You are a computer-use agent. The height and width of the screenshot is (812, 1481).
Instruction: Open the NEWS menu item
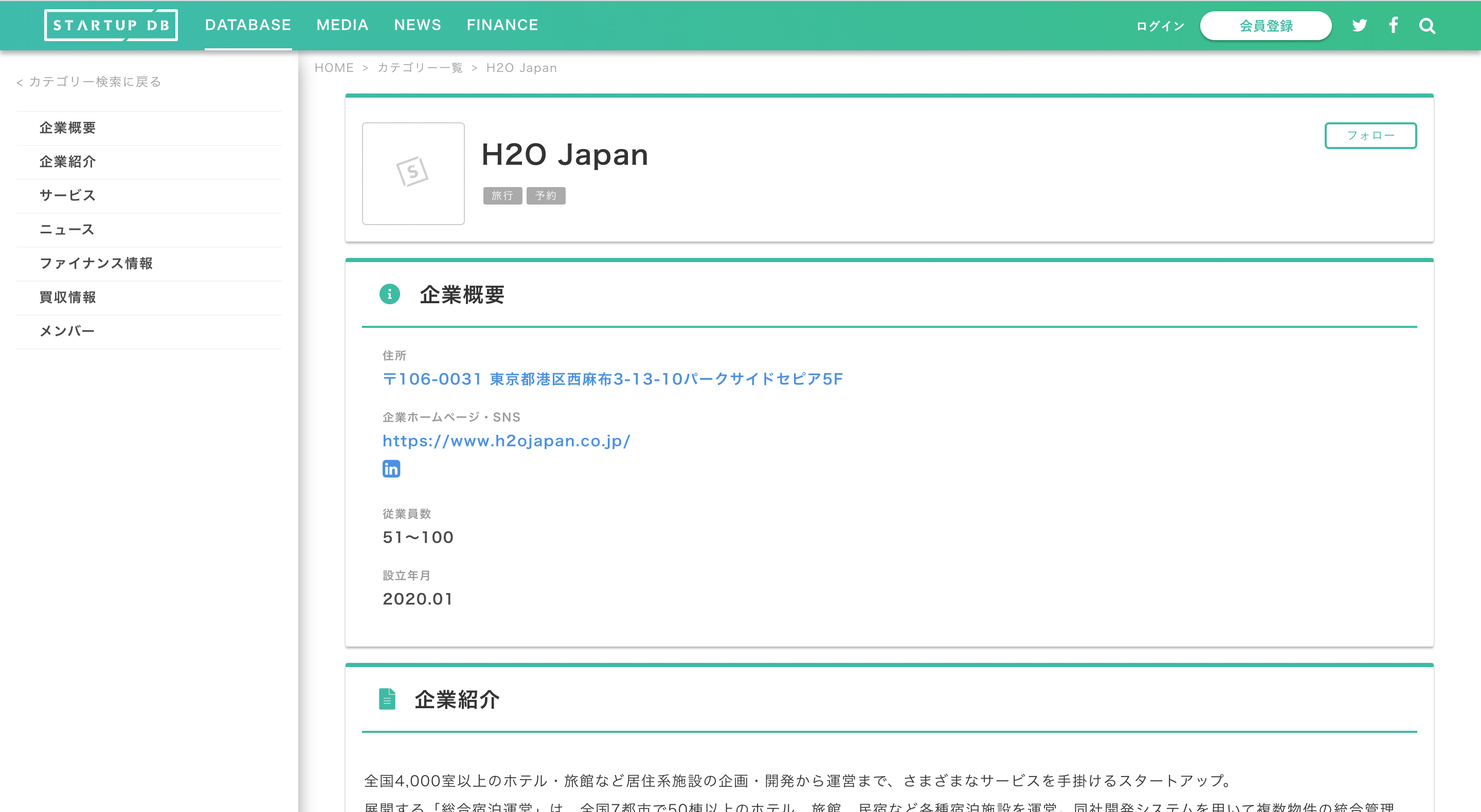point(418,25)
